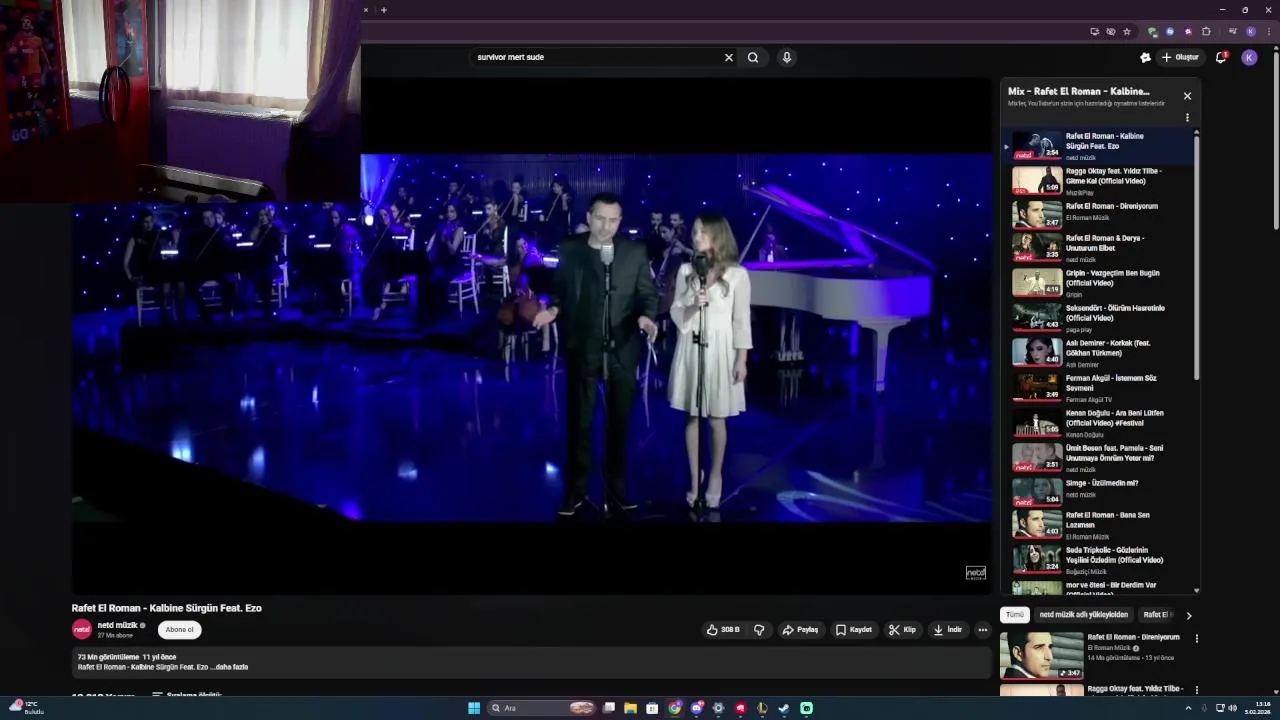Image resolution: width=1280 pixels, height=720 pixels.
Task: Open Chrome three-dot menu
Action: pos(1269,31)
